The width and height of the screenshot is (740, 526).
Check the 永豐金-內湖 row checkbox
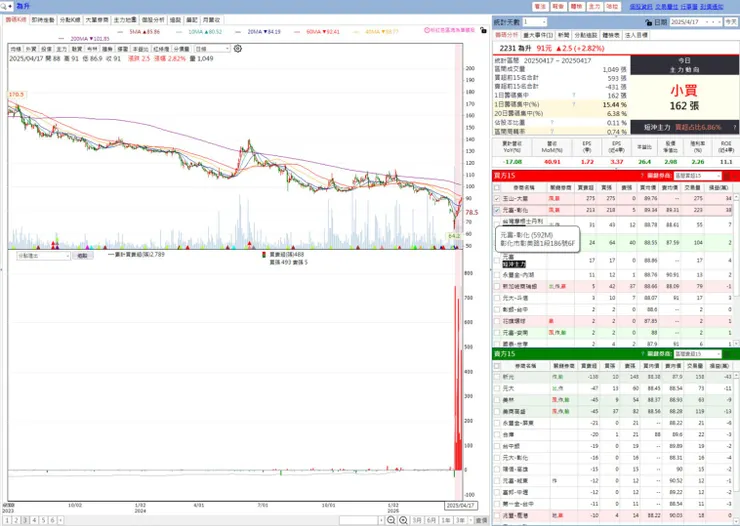point(497,275)
